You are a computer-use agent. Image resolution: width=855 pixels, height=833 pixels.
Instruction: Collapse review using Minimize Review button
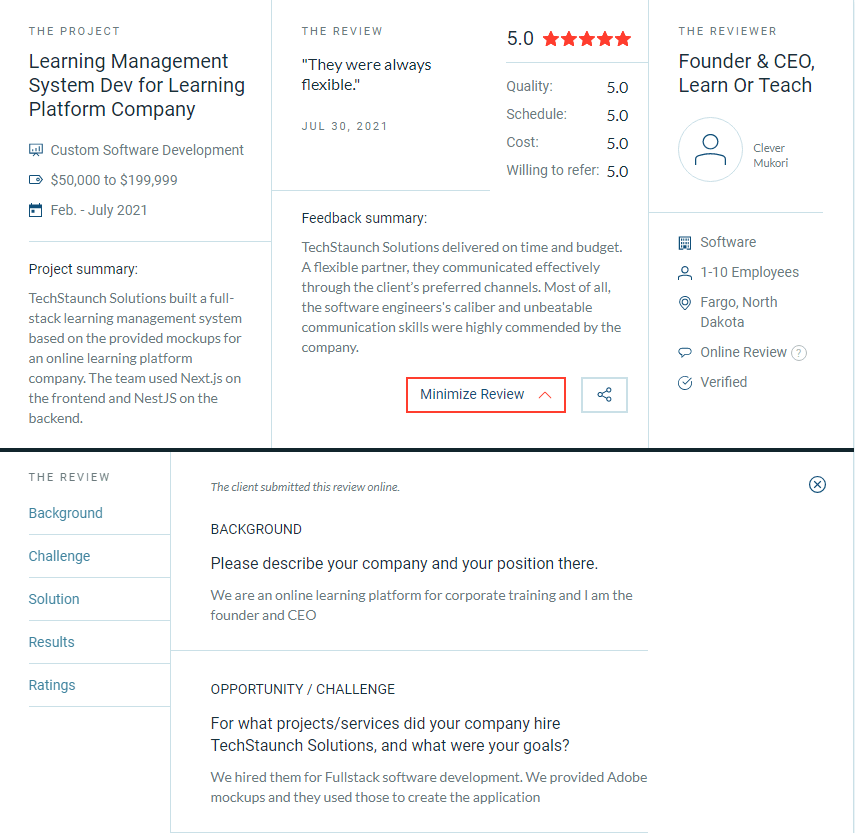coord(485,395)
